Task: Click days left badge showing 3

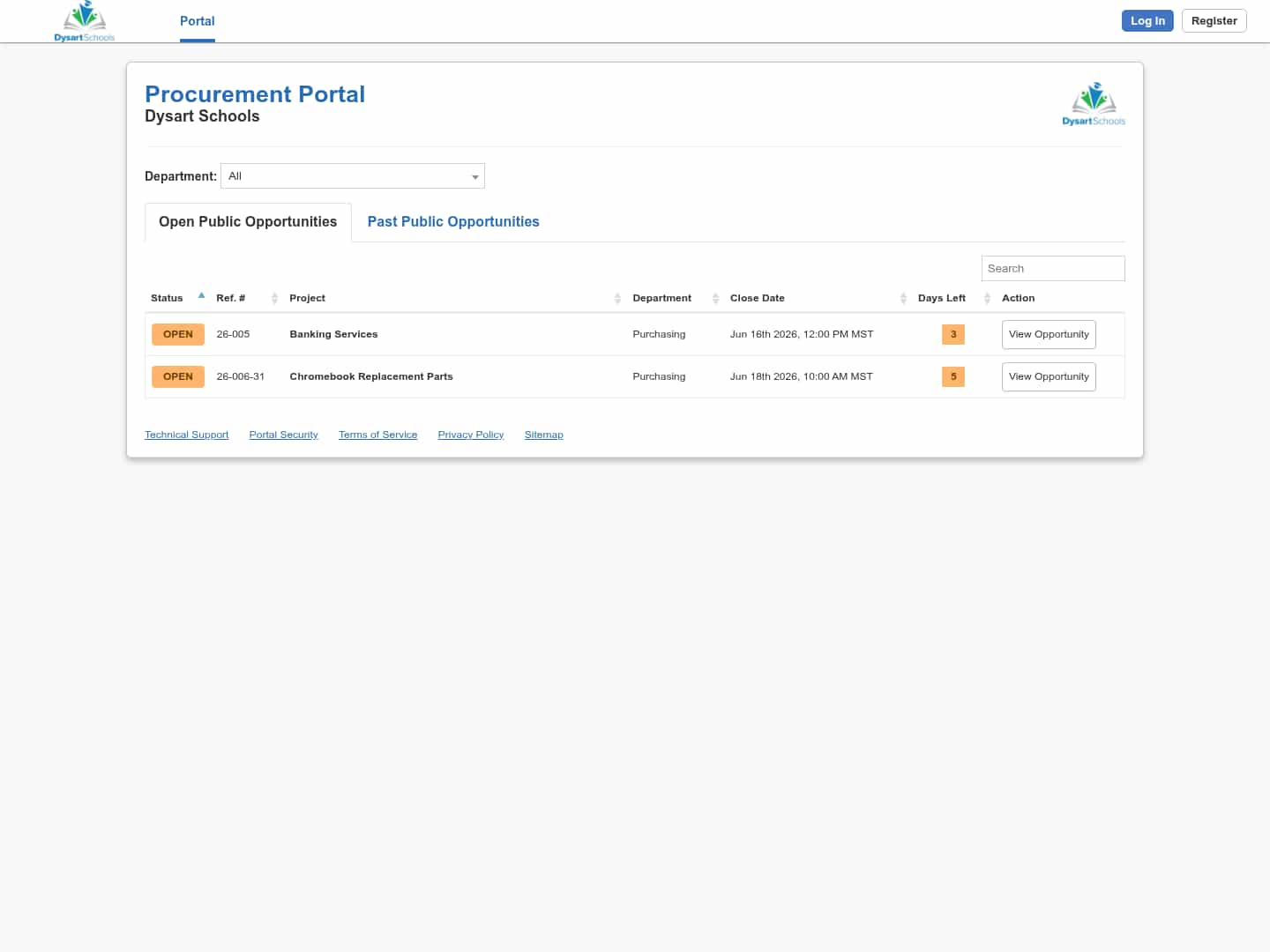Action: pos(953,335)
